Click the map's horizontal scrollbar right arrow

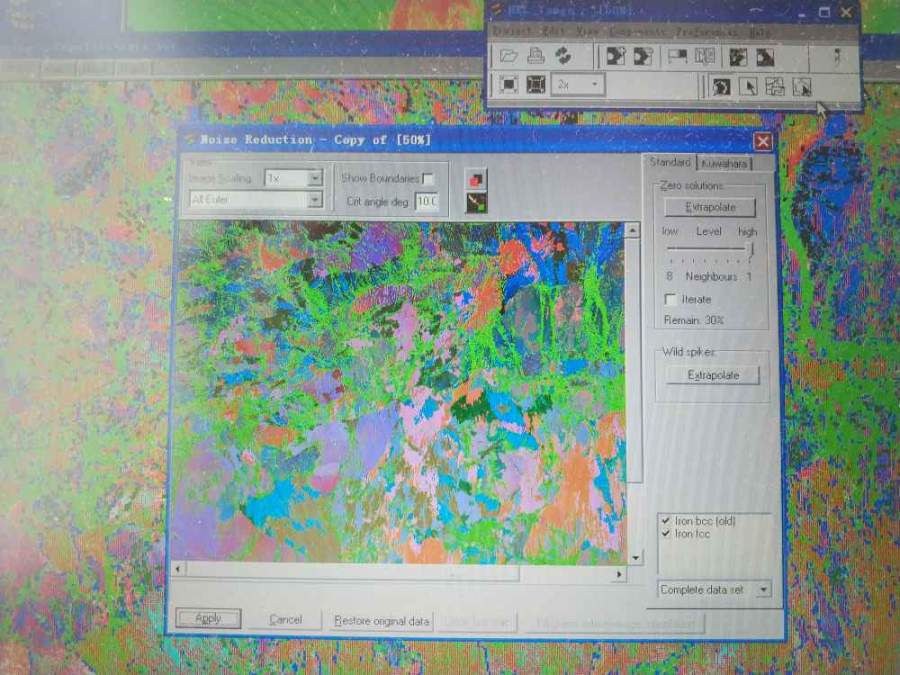[619, 573]
